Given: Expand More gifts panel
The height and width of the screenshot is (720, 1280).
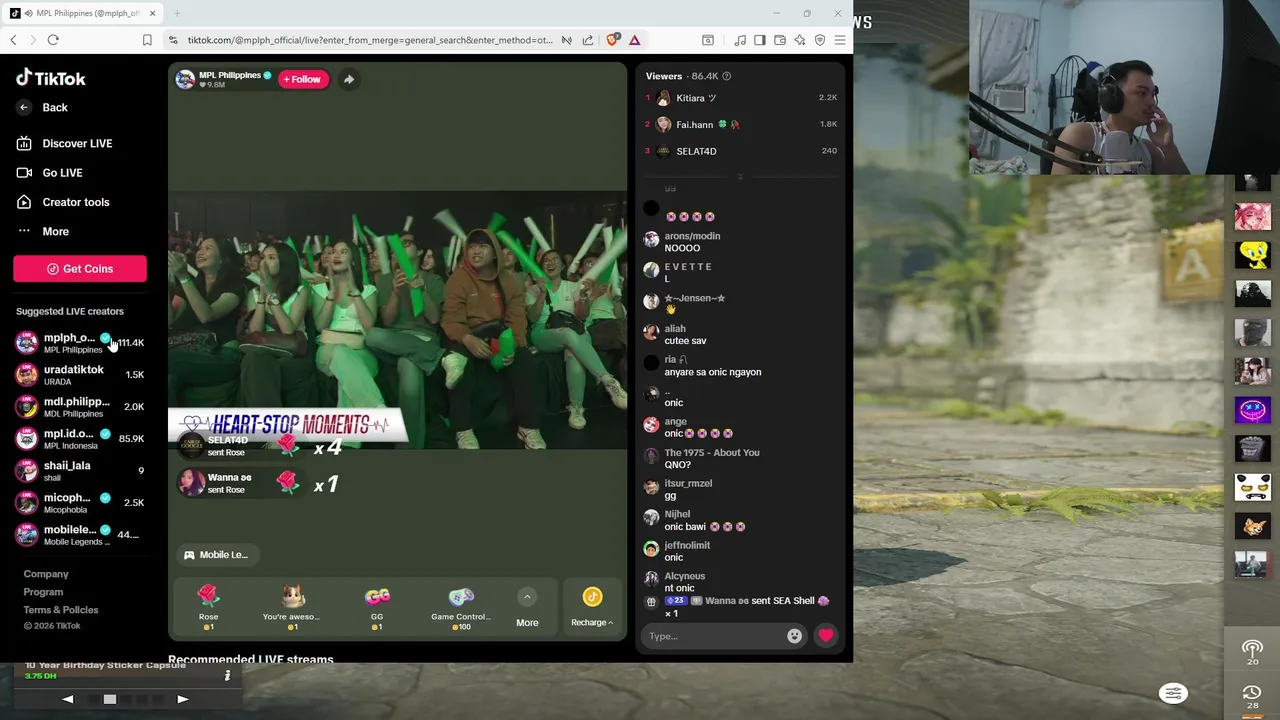Looking at the screenshot, I should (527, 607).
